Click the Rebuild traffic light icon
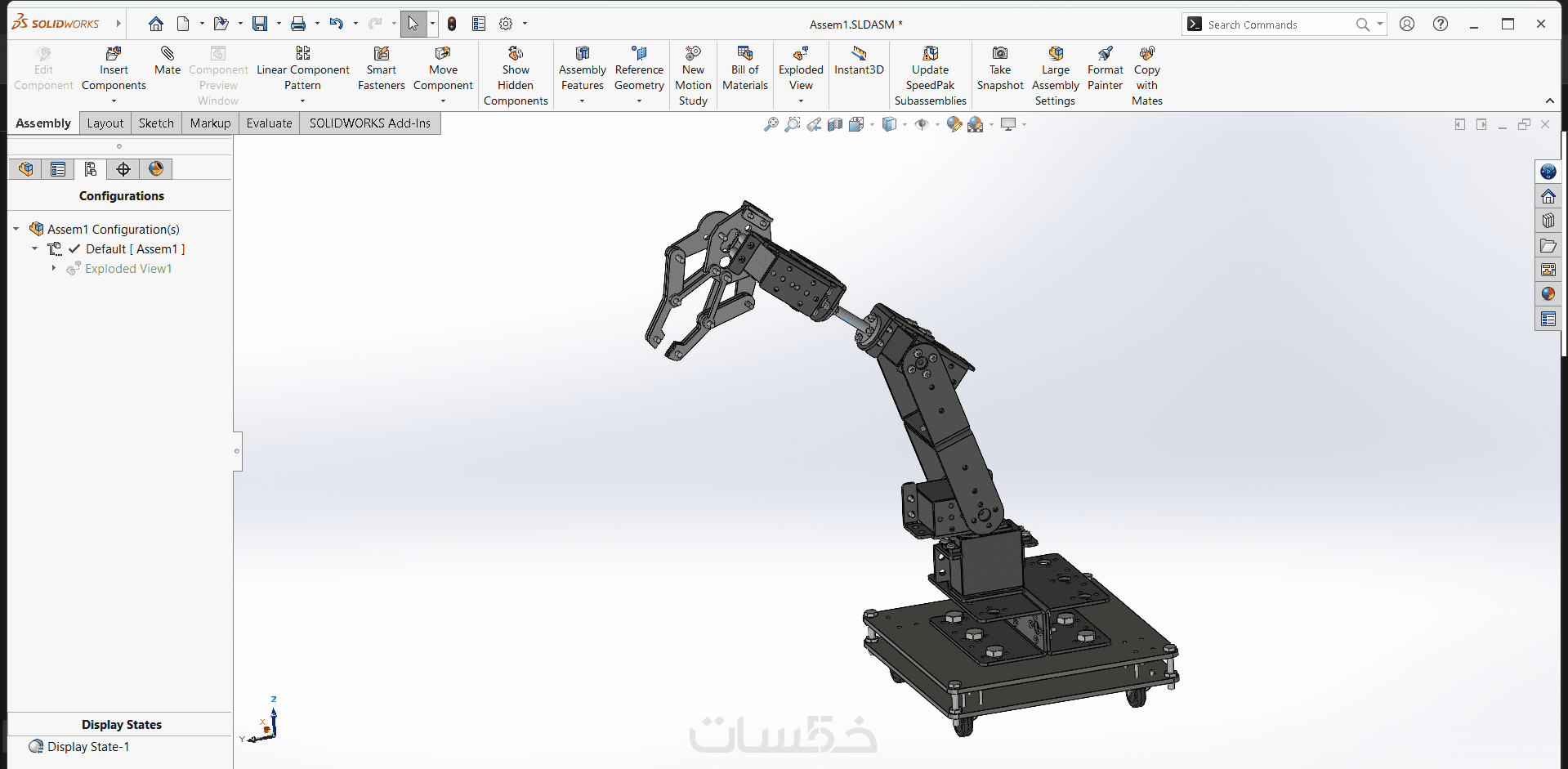The image size is (1568, 769). point(452,25)
